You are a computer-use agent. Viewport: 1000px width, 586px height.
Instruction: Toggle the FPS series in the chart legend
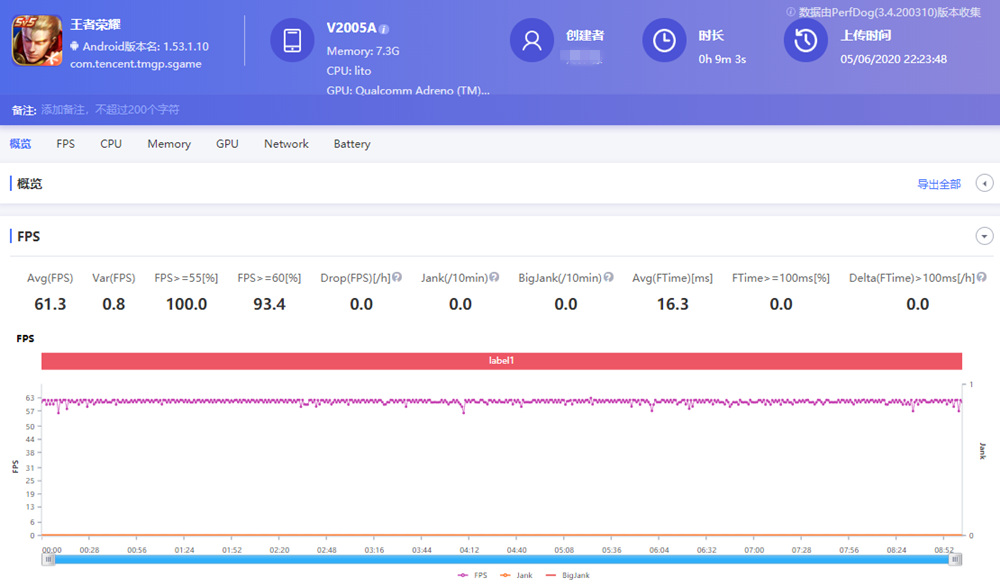point(474,575)
